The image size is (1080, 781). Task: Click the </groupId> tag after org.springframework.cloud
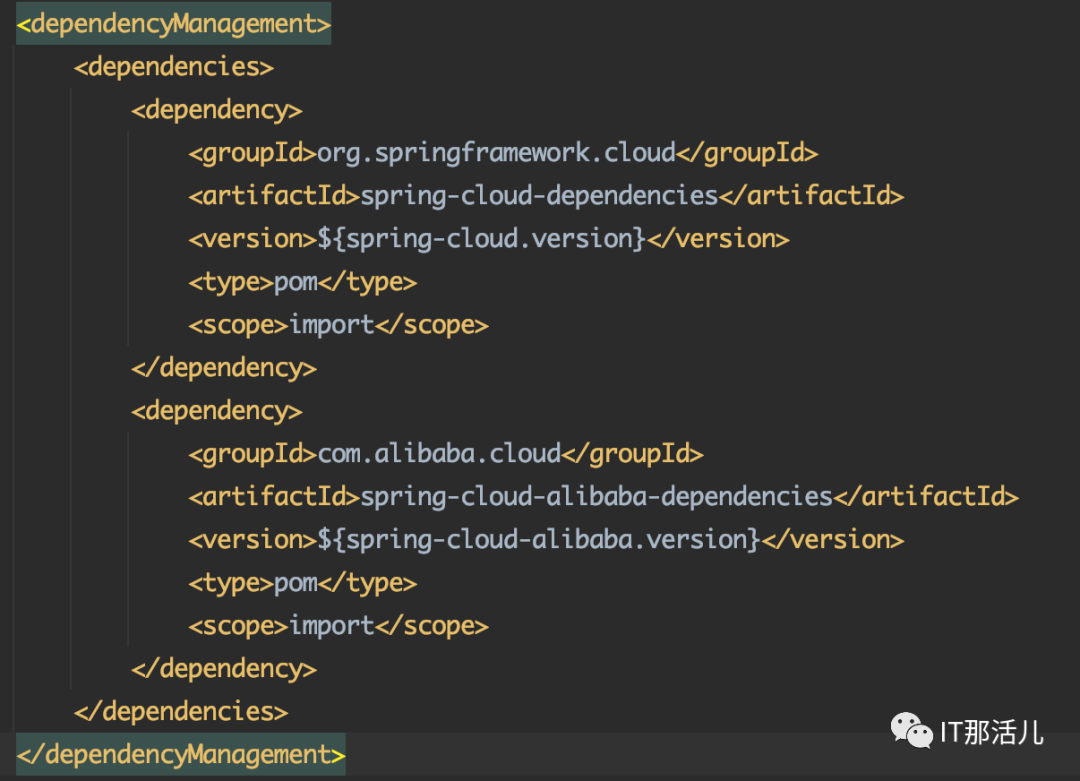tap(747, 153)
